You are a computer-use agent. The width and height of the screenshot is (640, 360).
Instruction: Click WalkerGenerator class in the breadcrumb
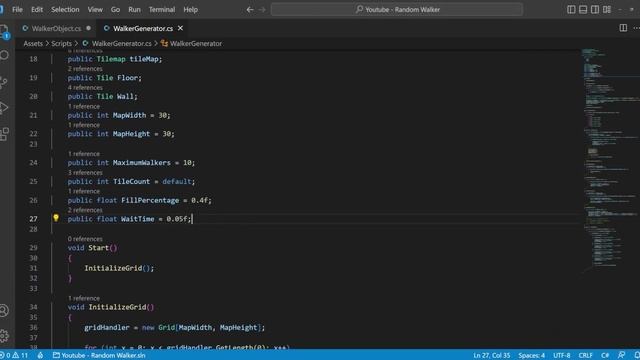(x=196, y=43)
